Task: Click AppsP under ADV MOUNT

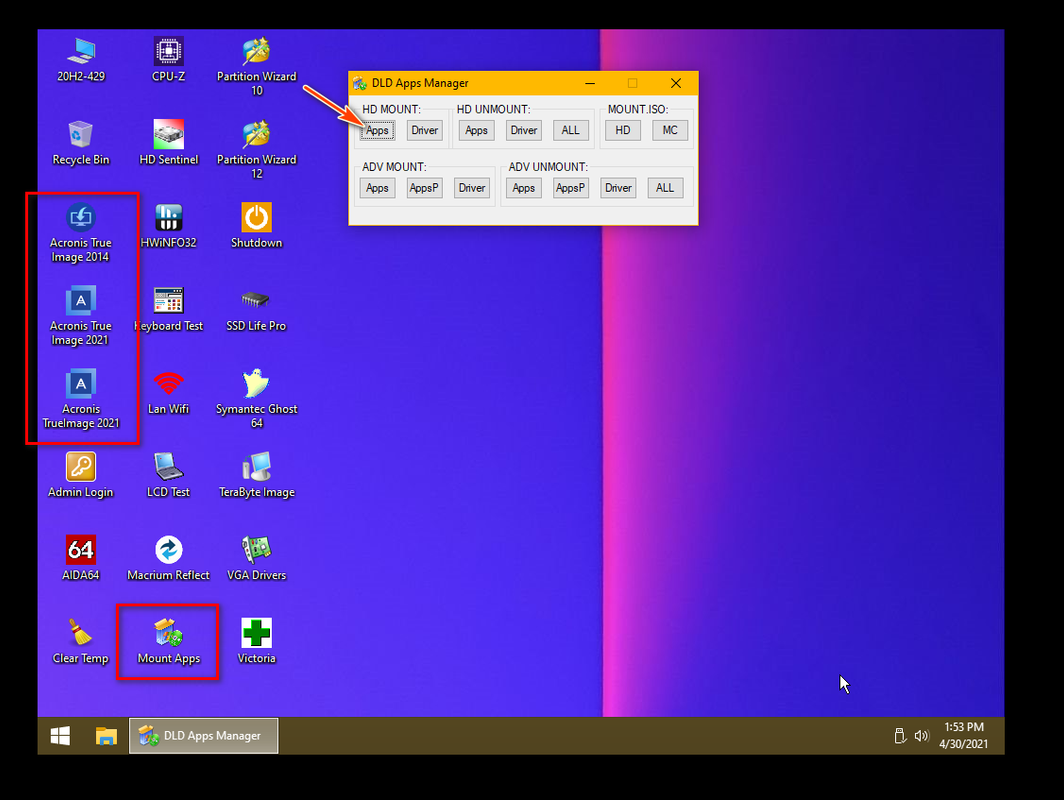Action: click(x=425, y=188)
